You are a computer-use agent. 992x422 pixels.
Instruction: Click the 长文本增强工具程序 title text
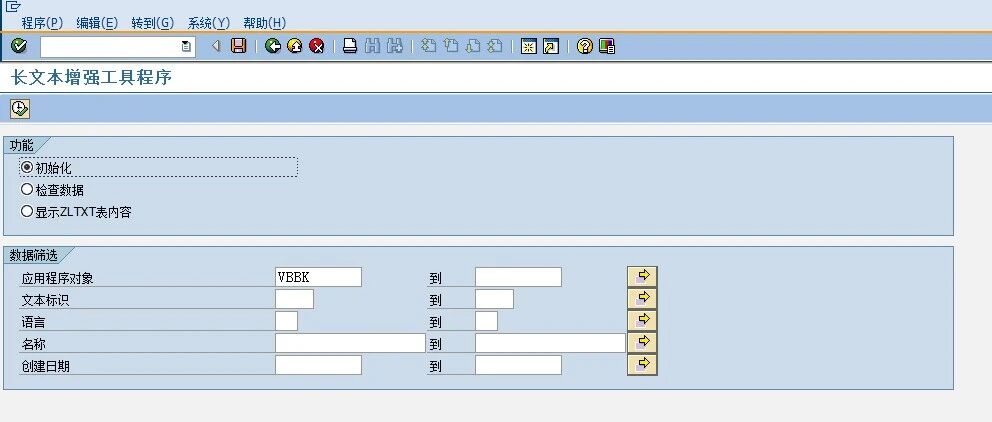point(92,78)
